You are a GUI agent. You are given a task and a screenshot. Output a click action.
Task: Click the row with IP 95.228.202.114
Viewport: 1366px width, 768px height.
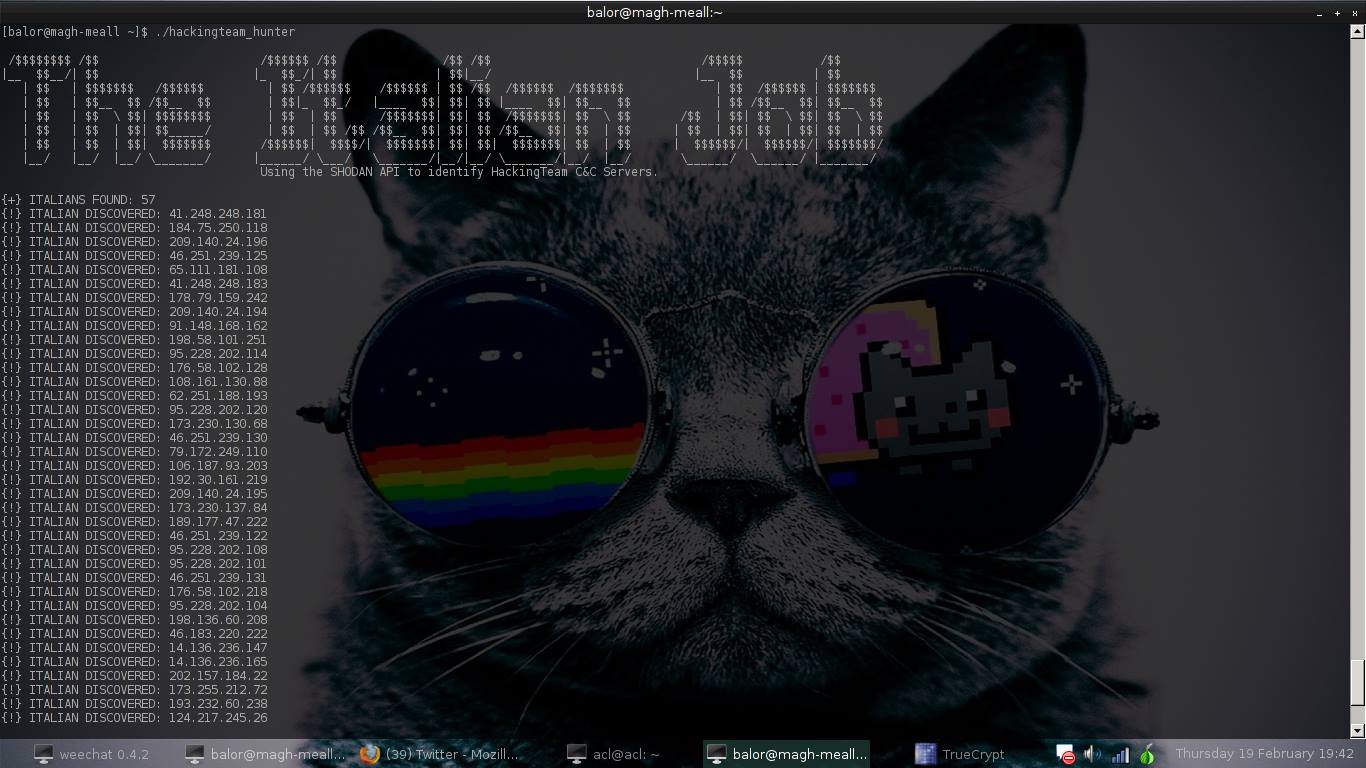(134, 354)
